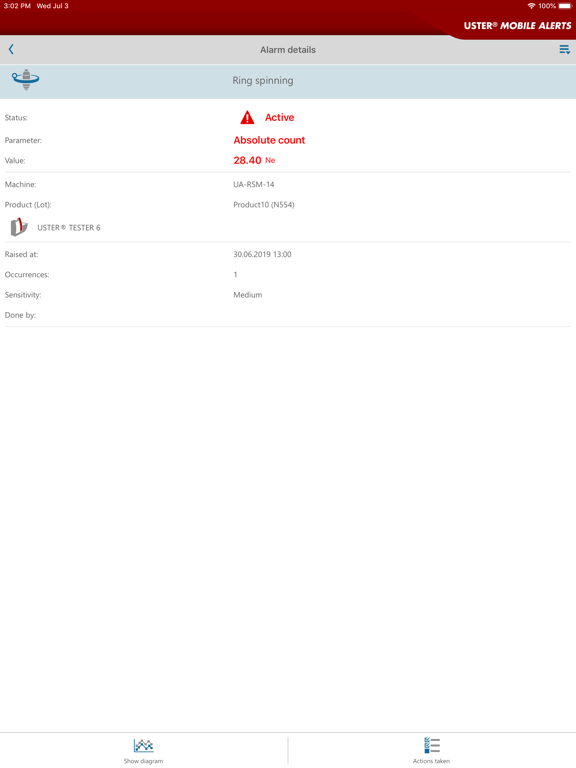
Task: Tap the Wi-Fi status icon
Action: point(531,6)
